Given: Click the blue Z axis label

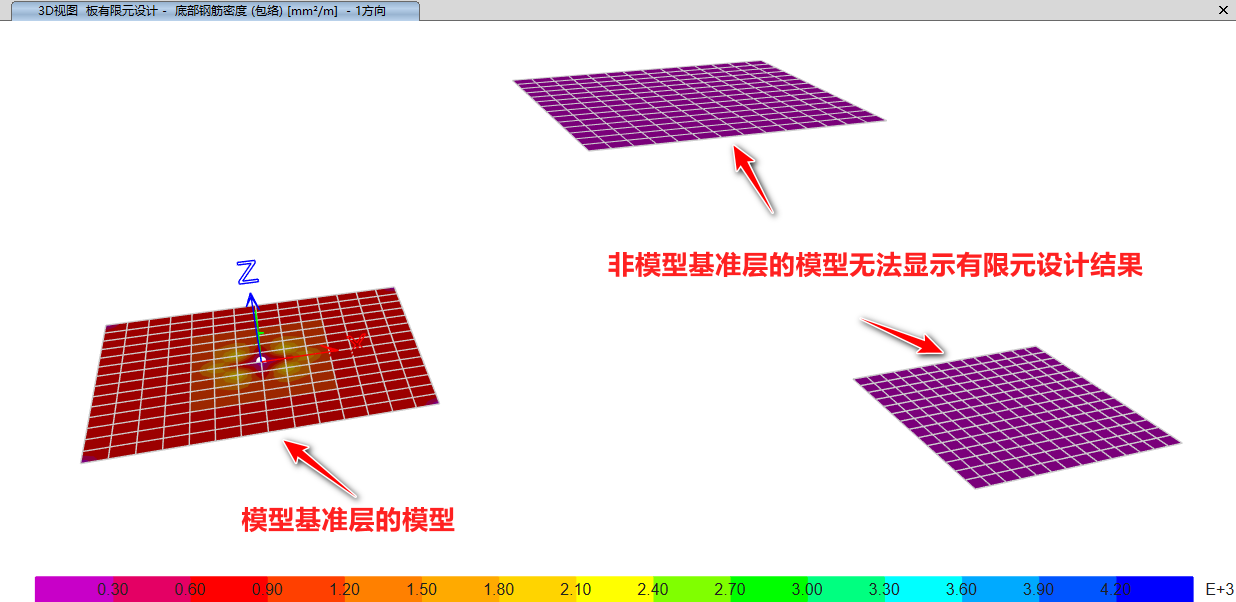Looking at the screenshot, I should click(247, 271).
